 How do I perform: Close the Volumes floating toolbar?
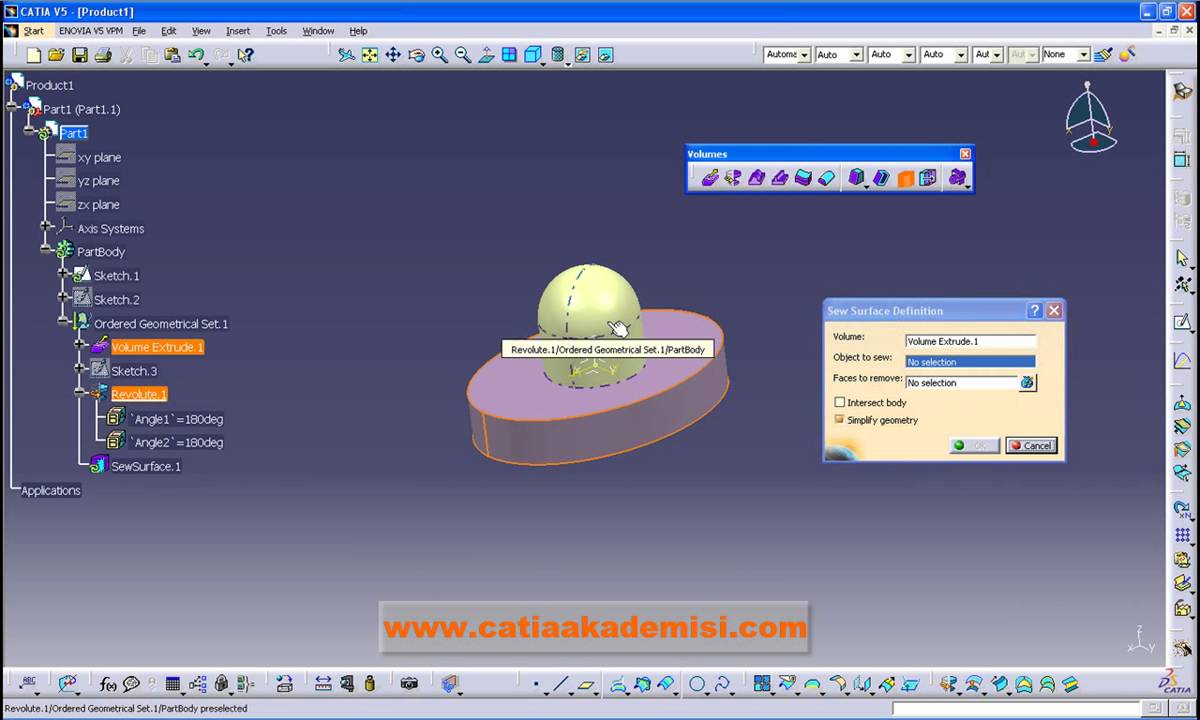[965, 154]
